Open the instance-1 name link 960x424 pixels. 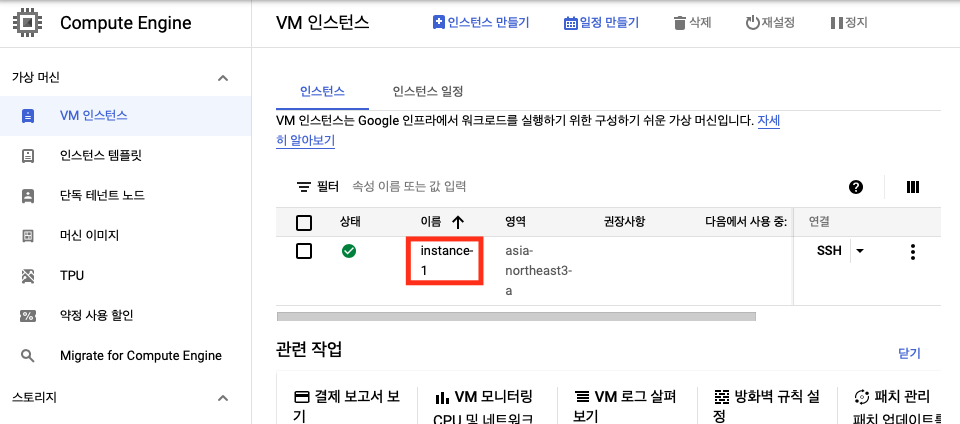click(446, 260)
